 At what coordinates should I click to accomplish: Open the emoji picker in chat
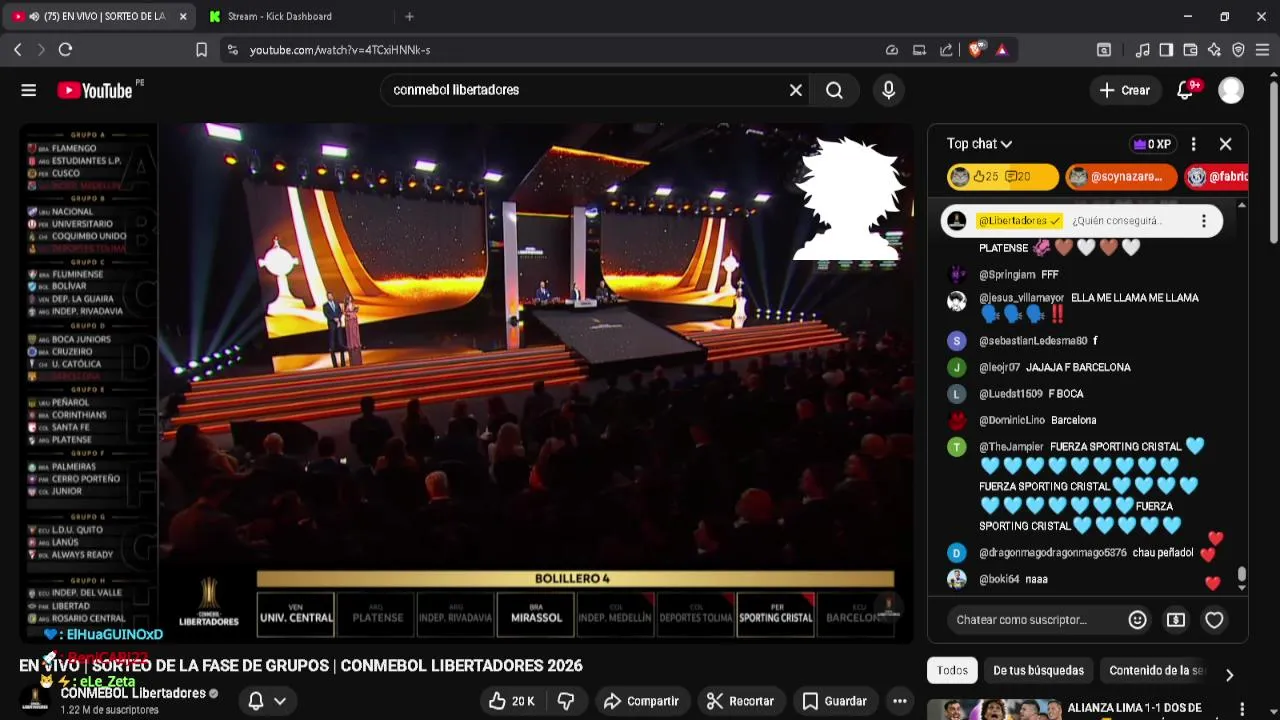[x=1137, y=620]
